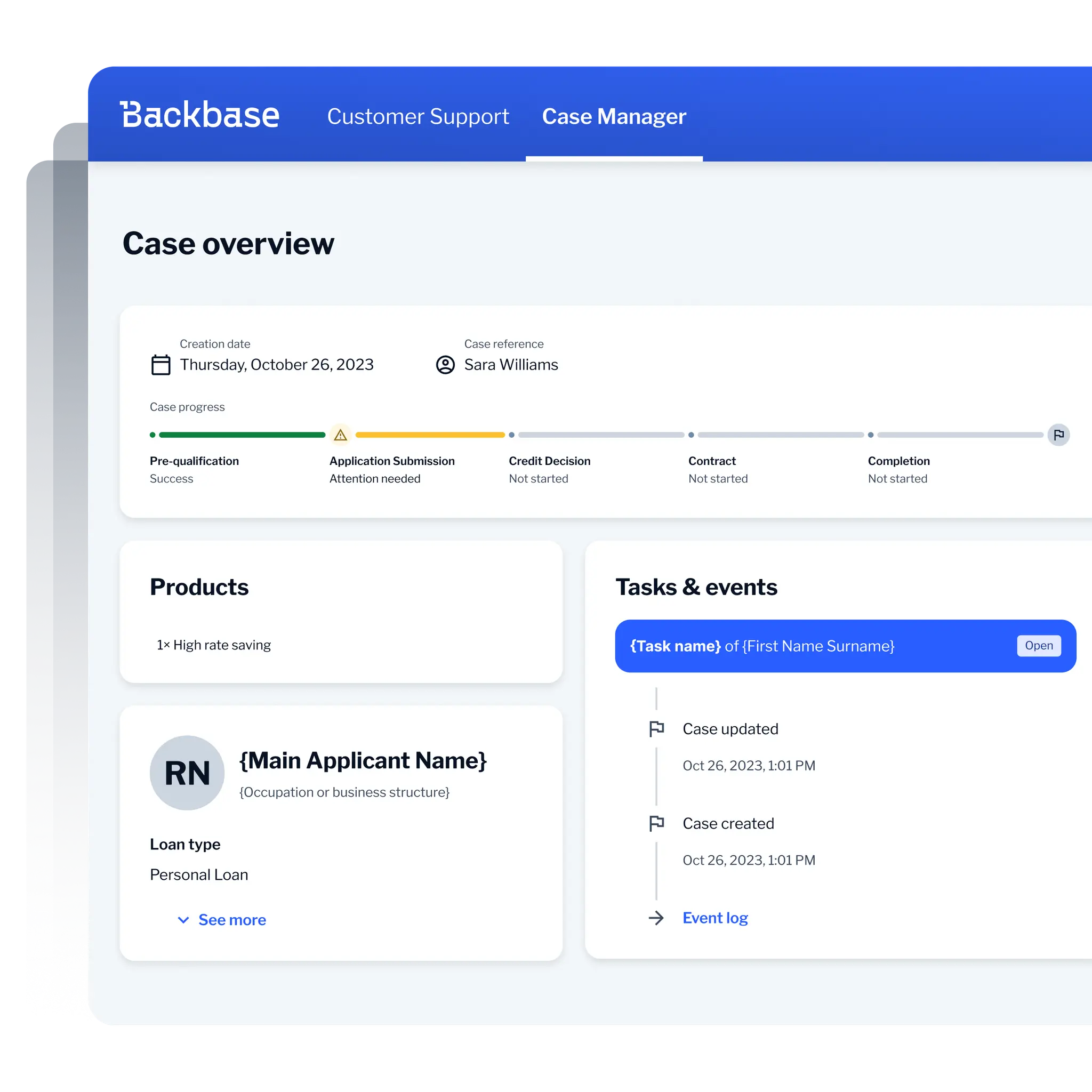Select the Credit Decision step label
This screenshot has height=1092, width=1092.
(x=549, y=461)
